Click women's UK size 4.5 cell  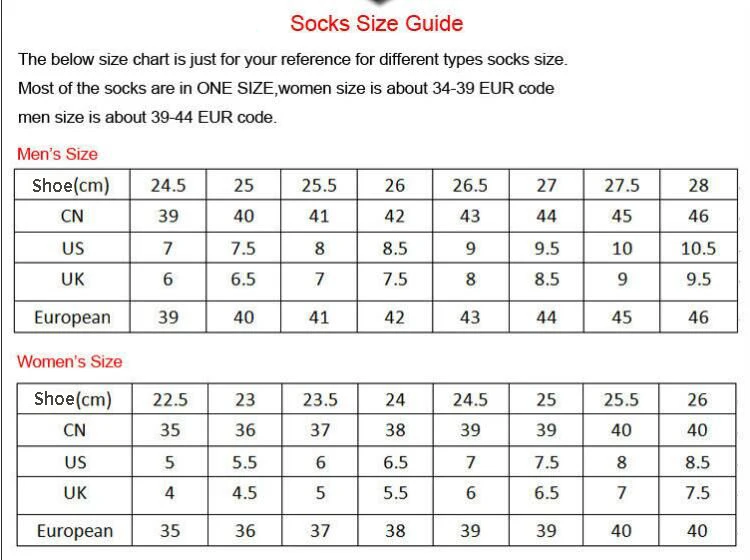click(x=245, y=493)
